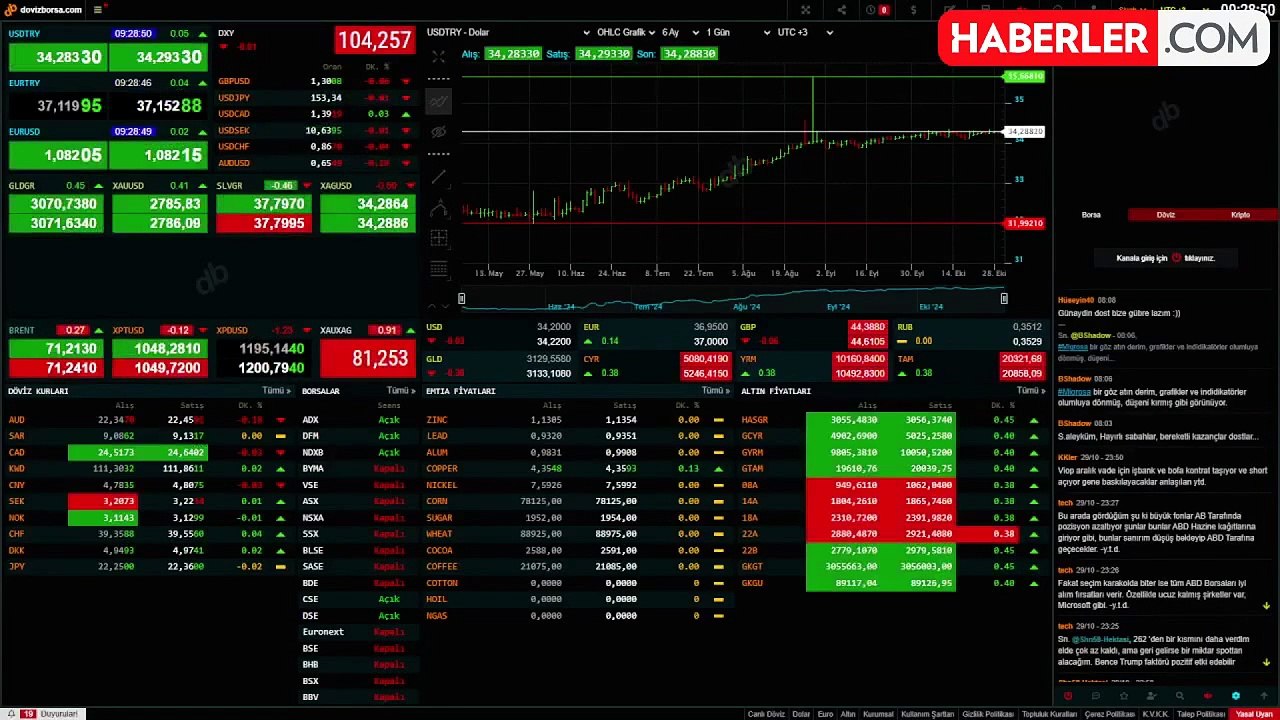
Task: Open the OHLC Grafik chart type dropdown
Action: point(627,32)
